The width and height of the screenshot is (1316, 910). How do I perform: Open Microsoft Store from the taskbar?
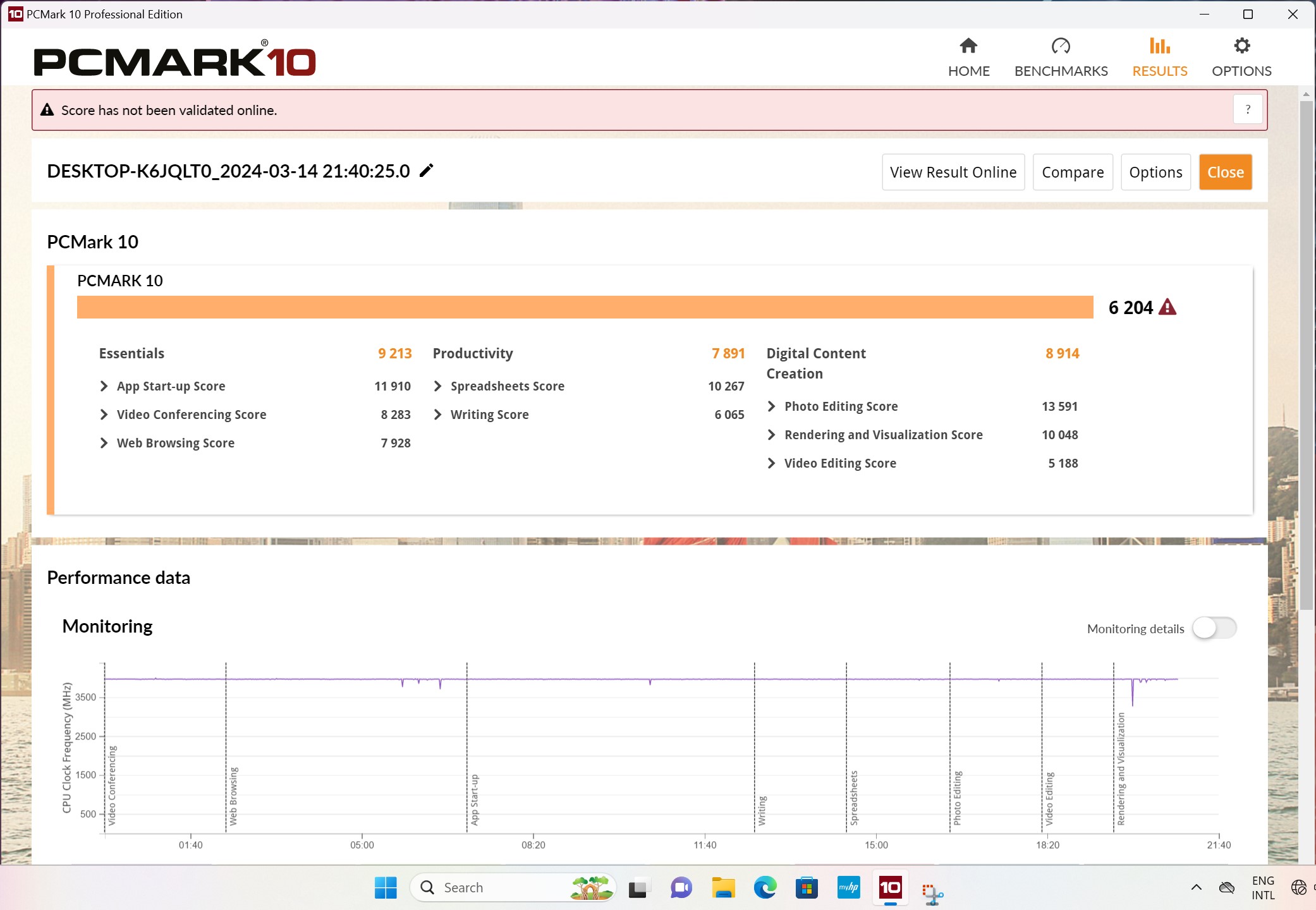click(x=807, y=888)
